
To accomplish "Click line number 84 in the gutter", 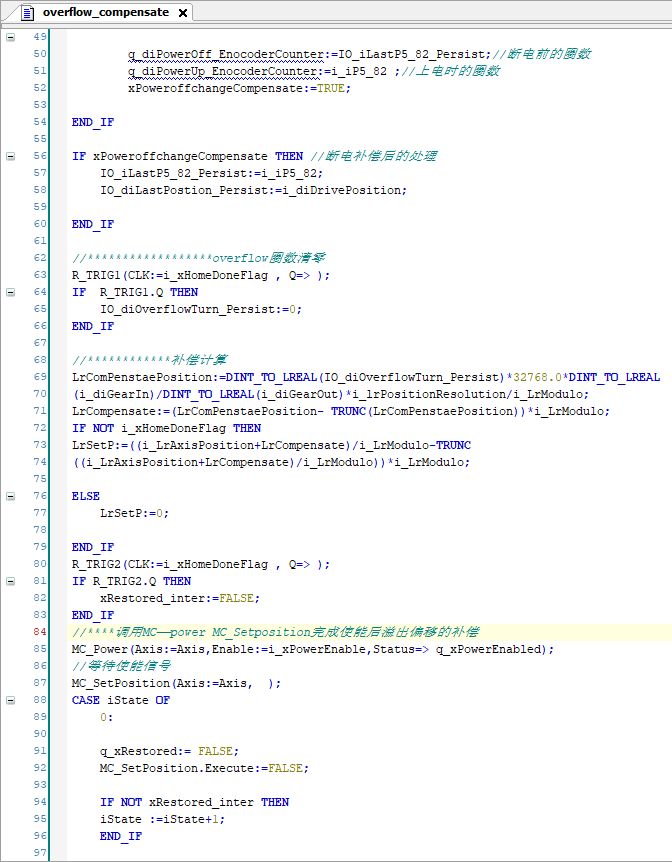I will pyautogui.click(x=39, y=632).
